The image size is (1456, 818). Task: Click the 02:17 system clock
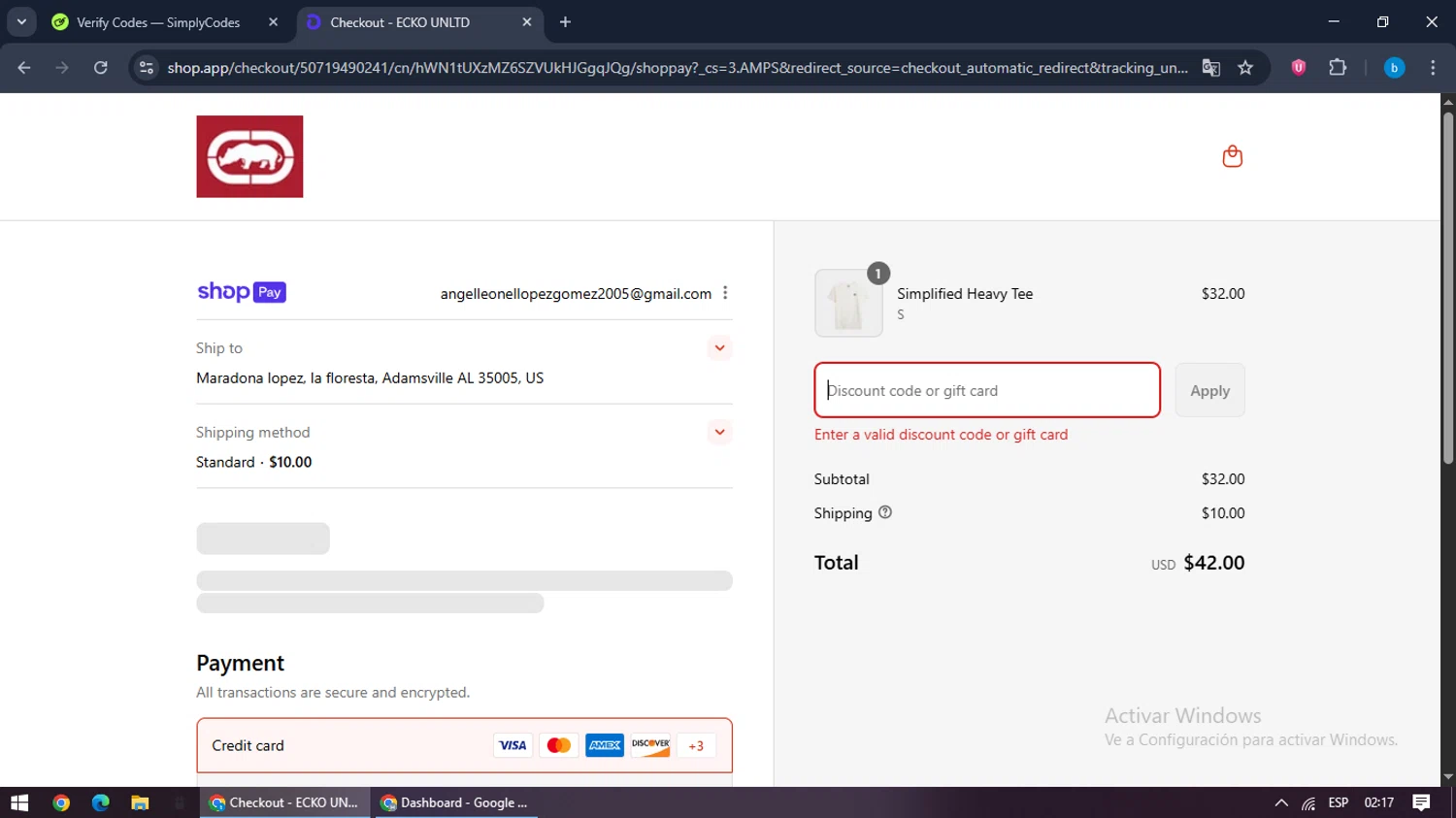(1378, 802)
